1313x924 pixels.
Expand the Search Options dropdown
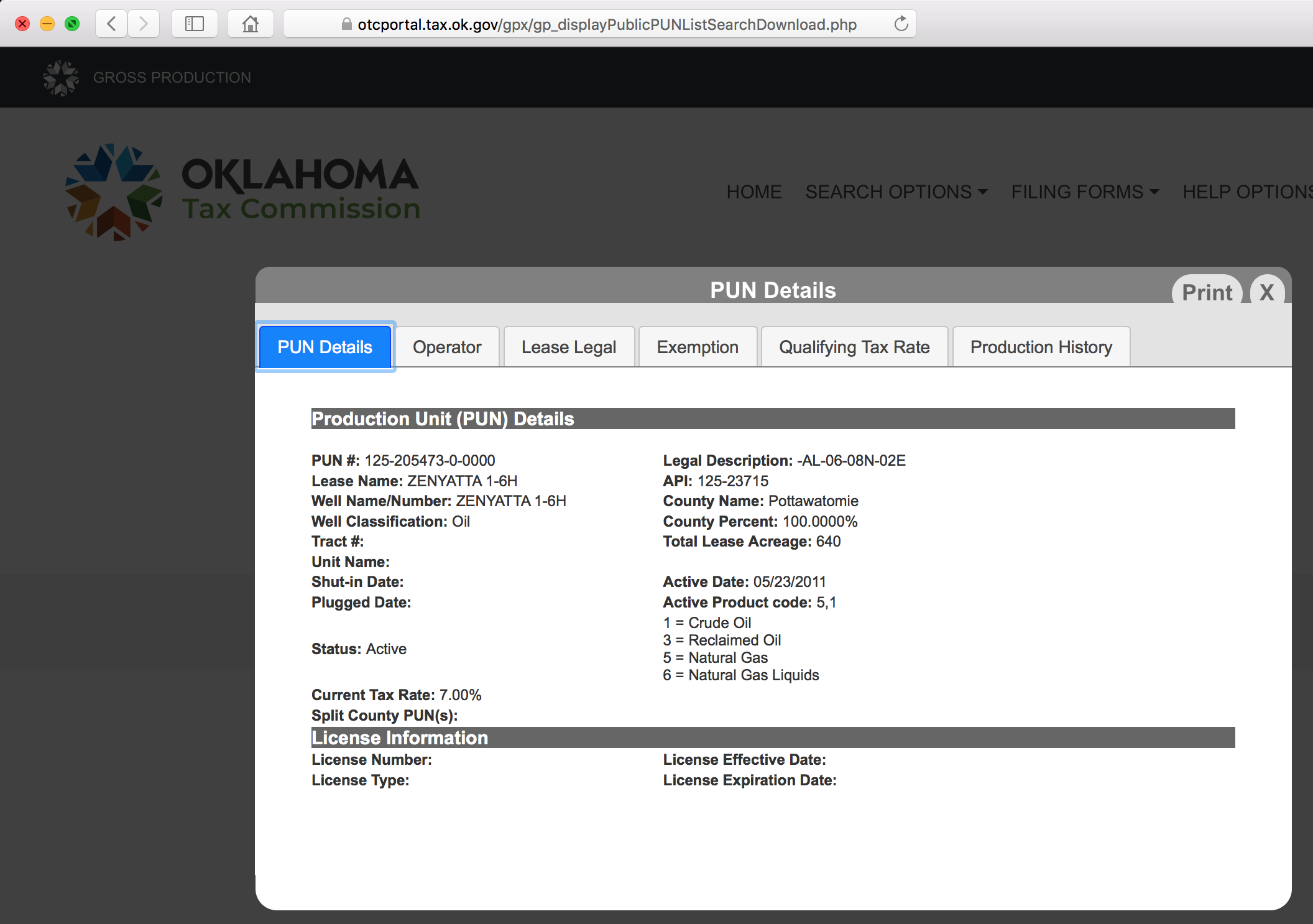(896, 192)
